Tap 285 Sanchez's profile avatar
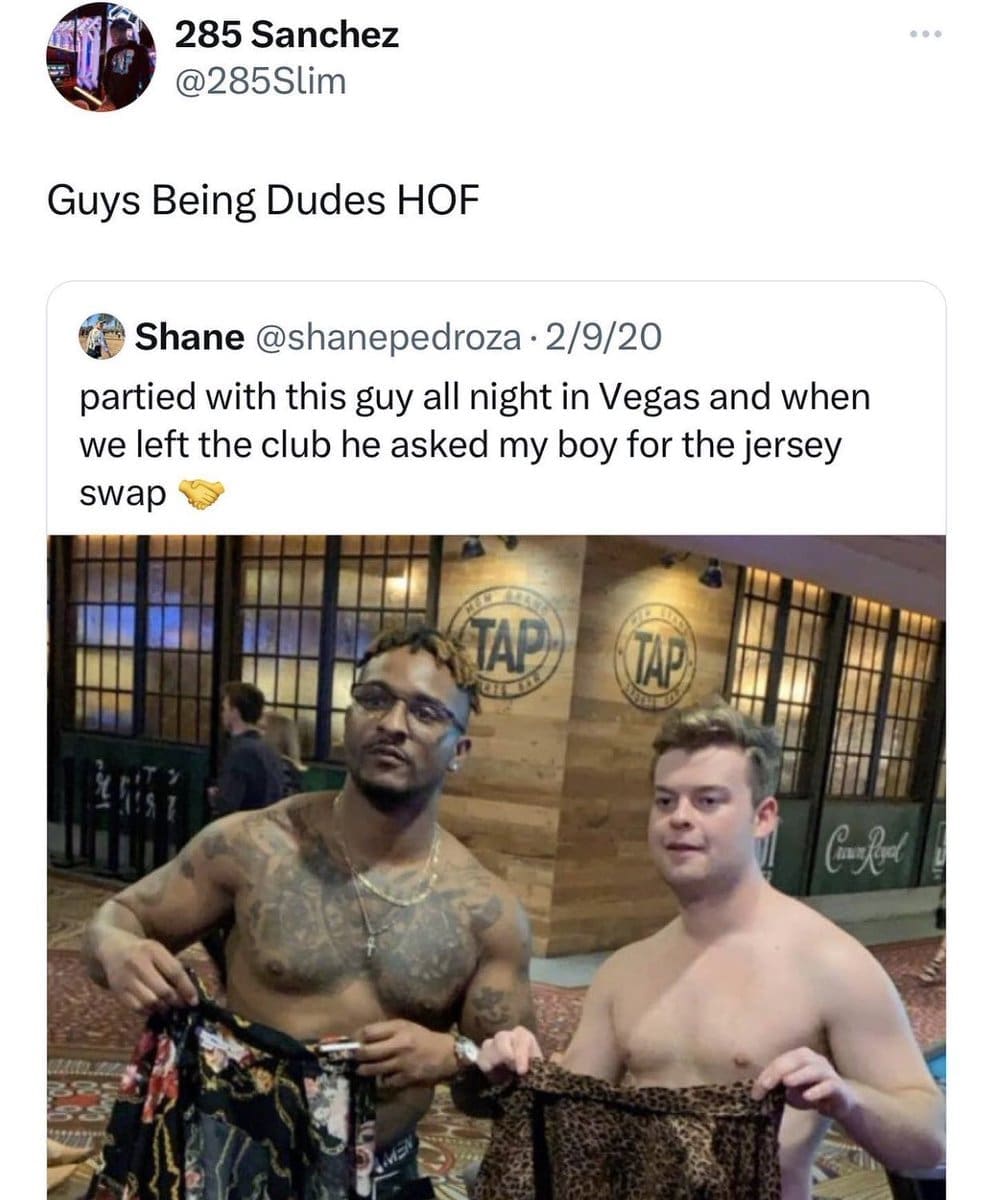This screenshot has width=993, height=1200. [x=100, y=56]
